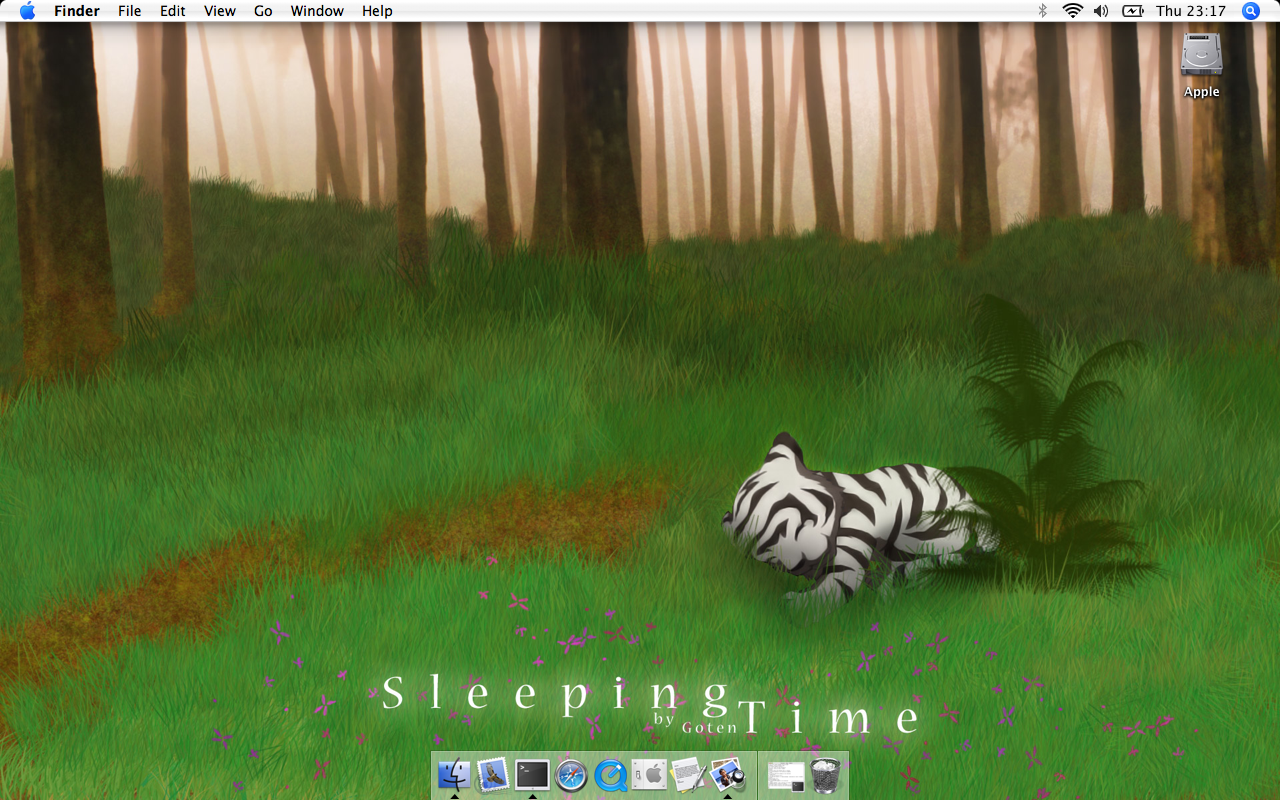This screenshot has width=1280, height=800.
Task: Open the Trash in the Dock
Action: tap(825, 775)
